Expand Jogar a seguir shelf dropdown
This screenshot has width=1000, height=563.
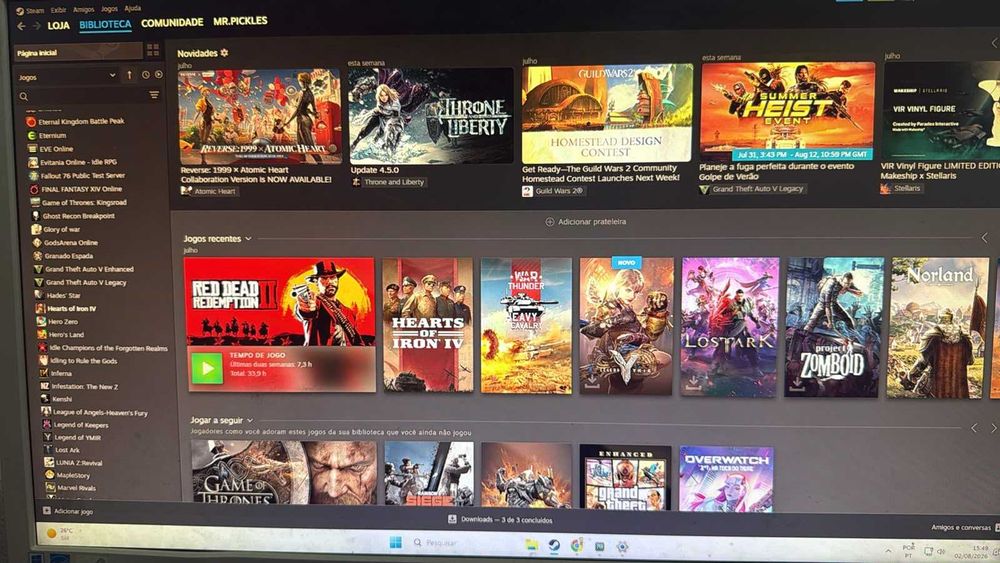pyautogui.click(x=250, y=420)
